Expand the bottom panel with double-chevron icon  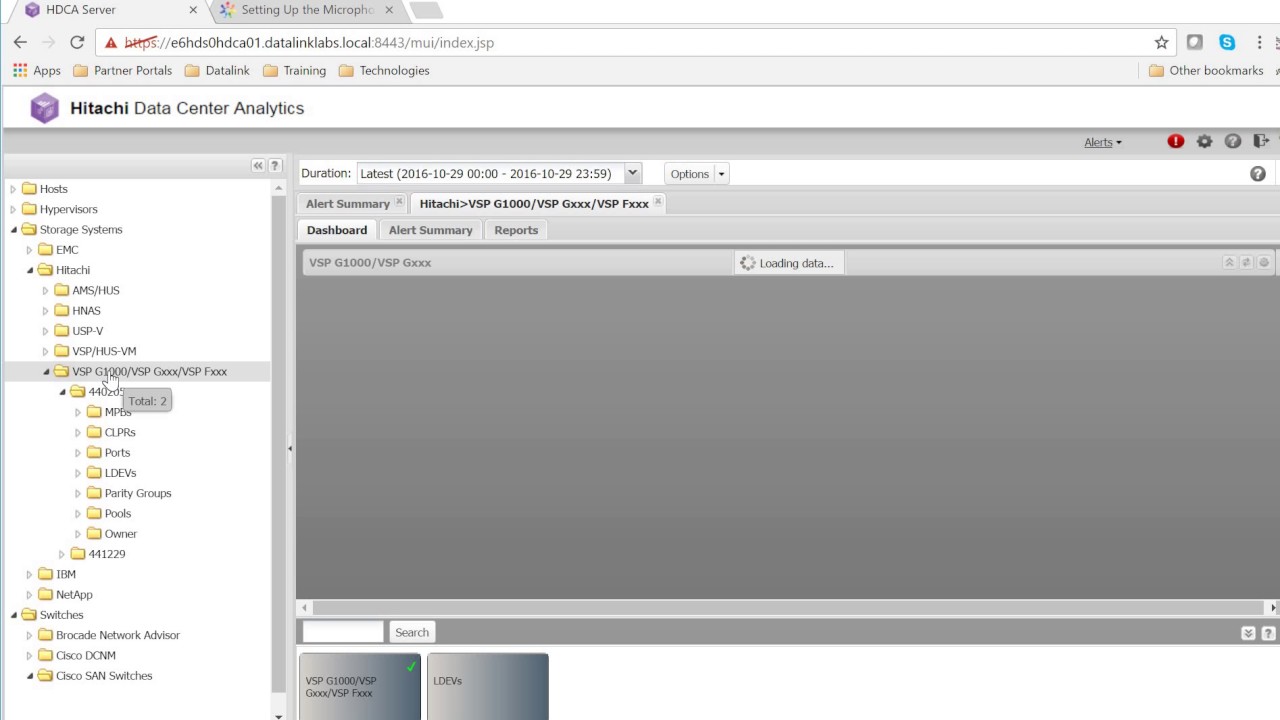point(1248,633)
